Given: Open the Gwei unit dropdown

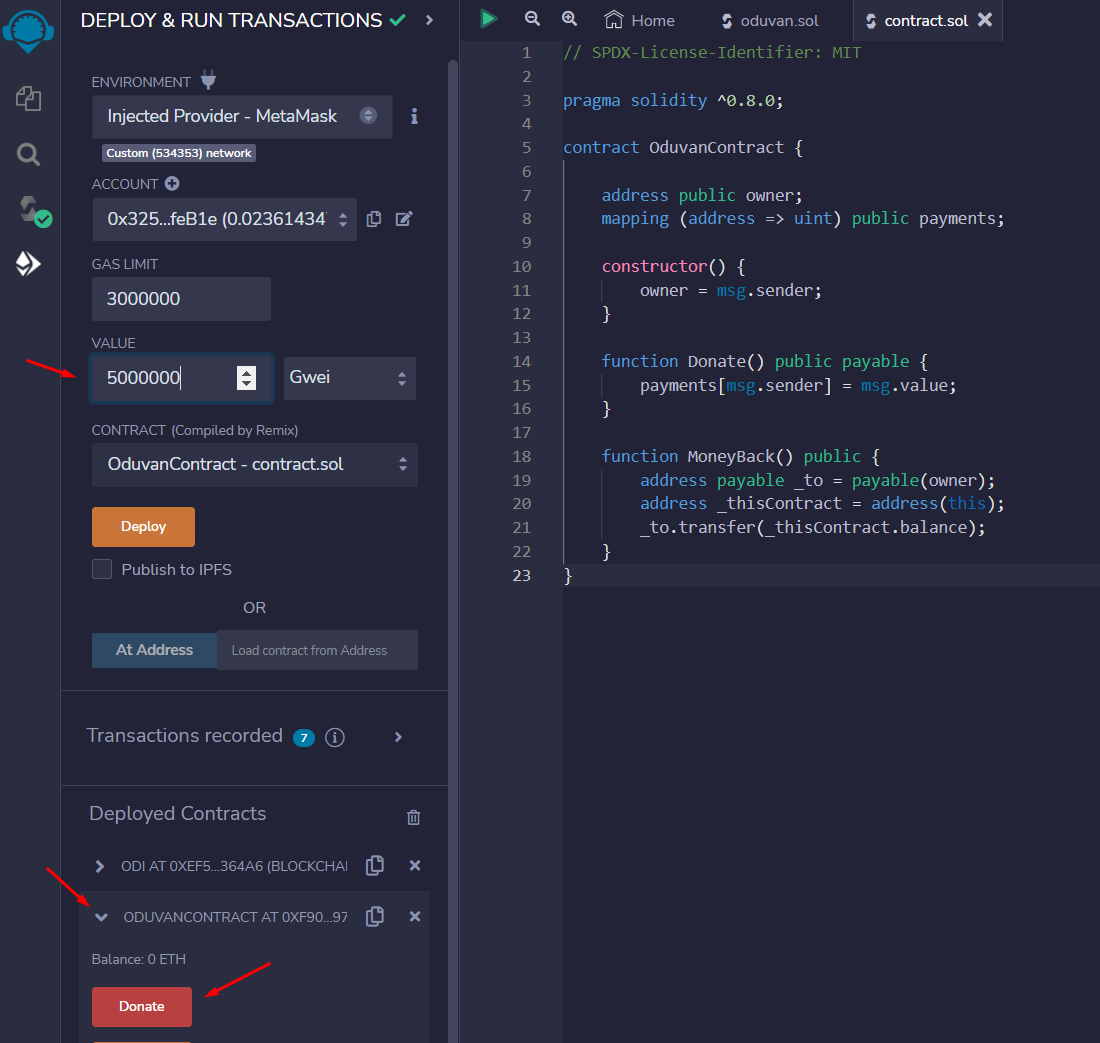Looking at the screenshot, I should 349,378.
